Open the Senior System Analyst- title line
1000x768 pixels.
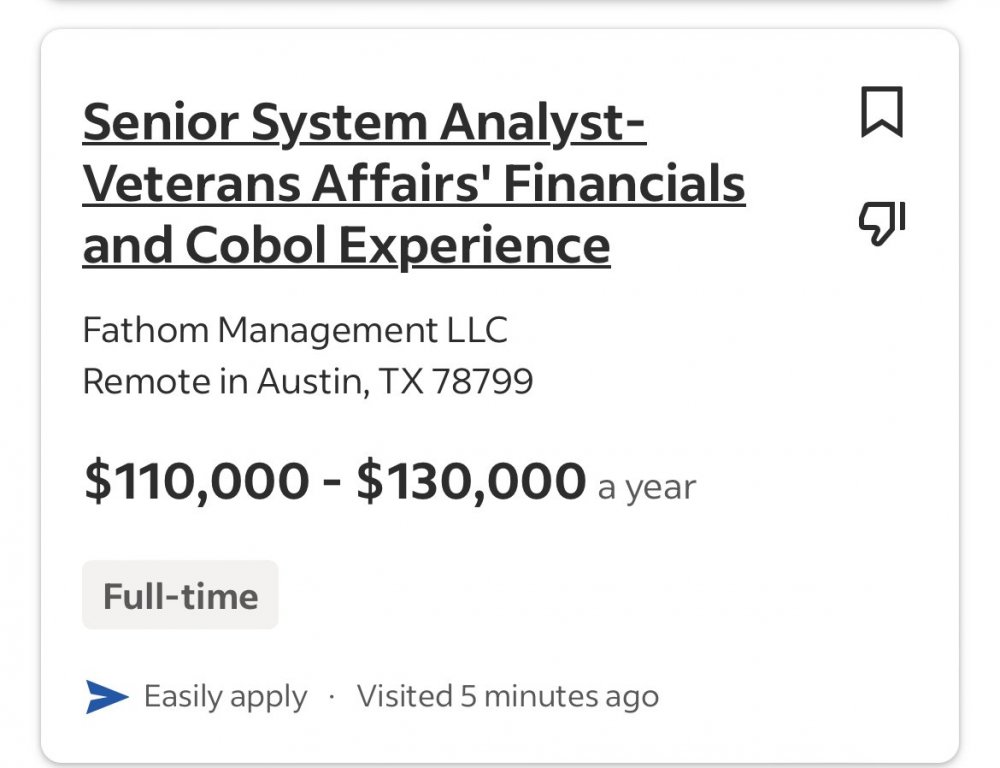click(x=364, y=123)
